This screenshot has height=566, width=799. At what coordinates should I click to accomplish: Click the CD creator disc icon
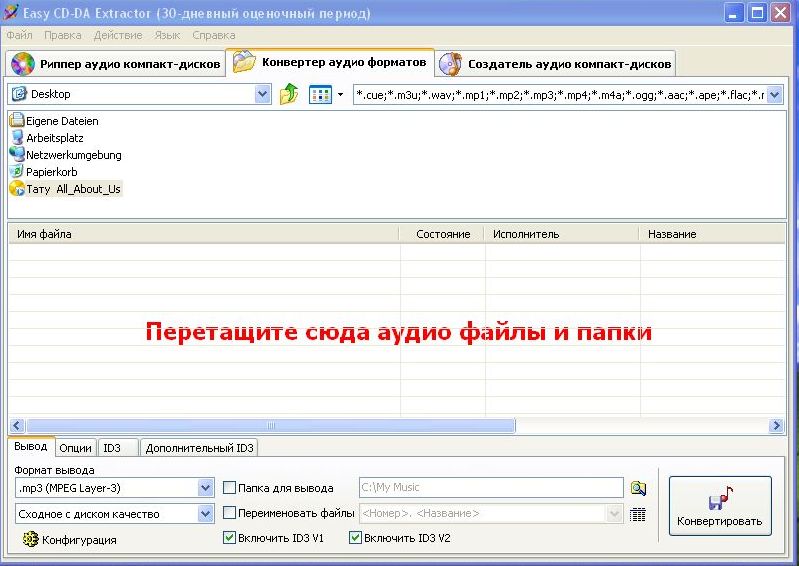(450, 64)
